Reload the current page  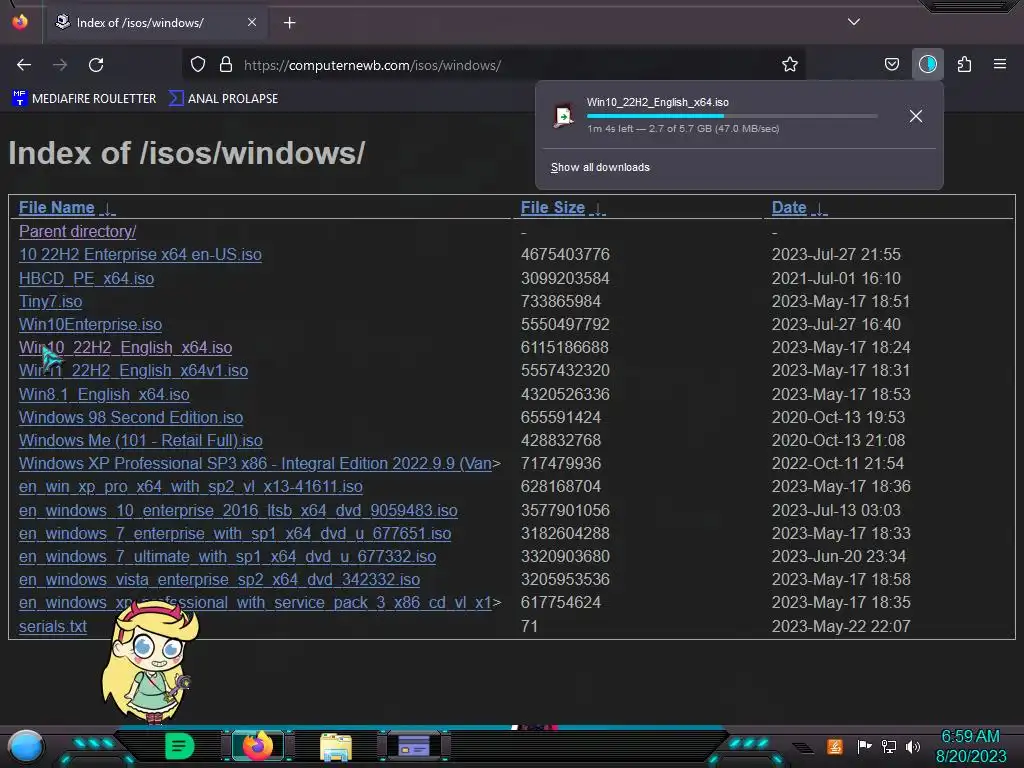click(x=96, y=65)
